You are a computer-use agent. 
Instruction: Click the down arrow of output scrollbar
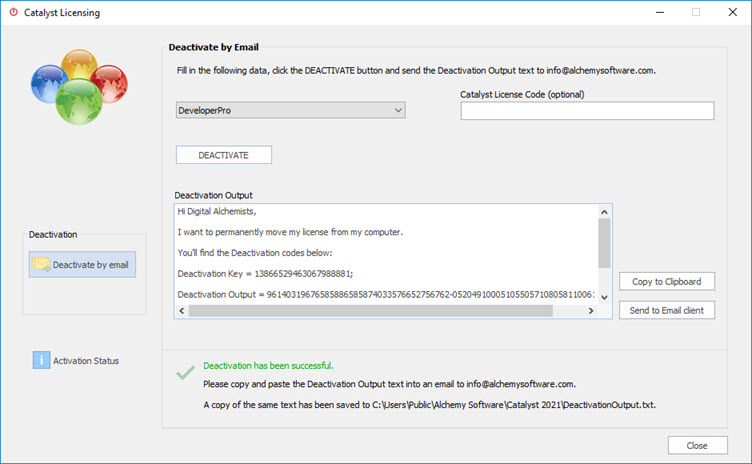(x=604, y=297)
